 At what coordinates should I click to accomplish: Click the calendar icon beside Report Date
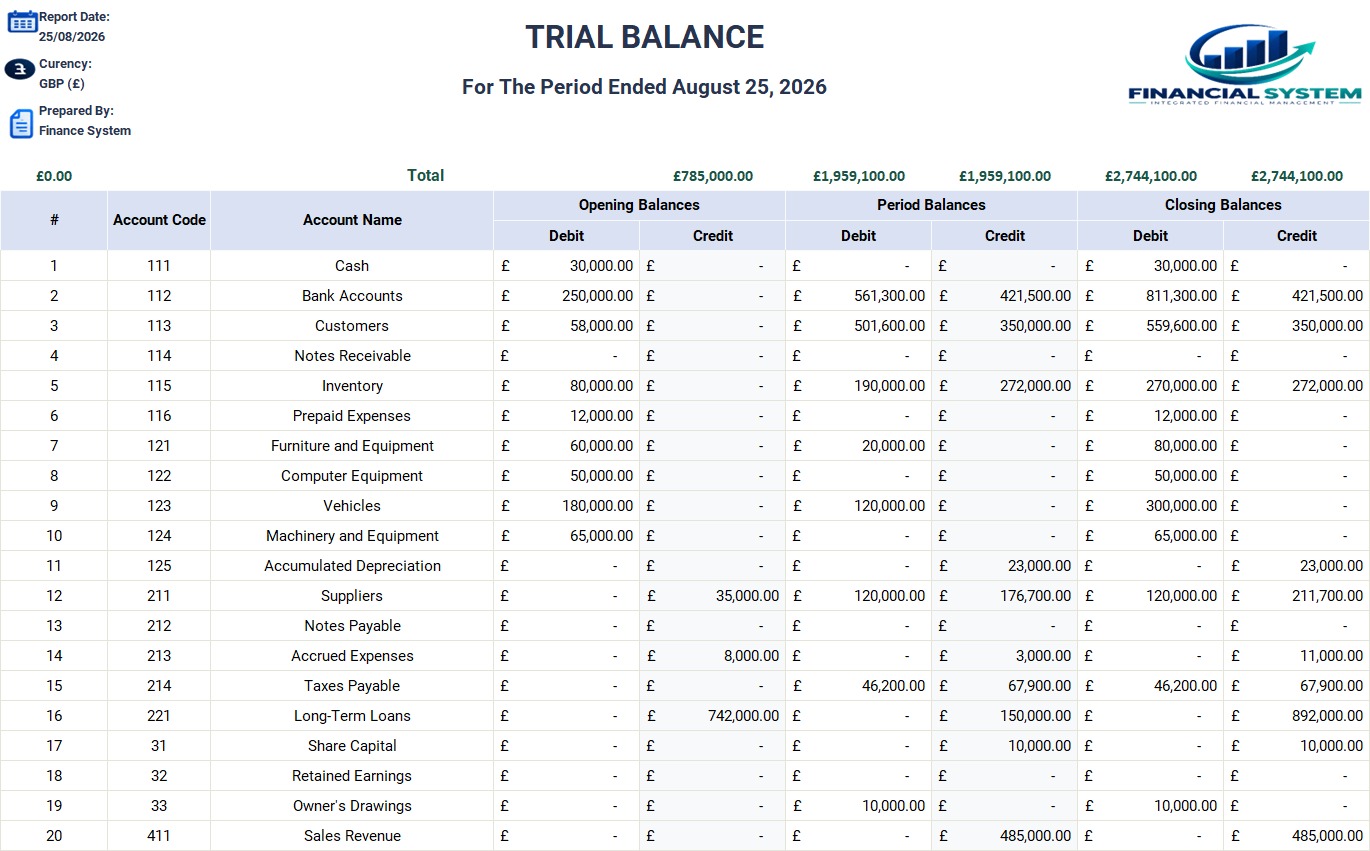click(22, 21)
